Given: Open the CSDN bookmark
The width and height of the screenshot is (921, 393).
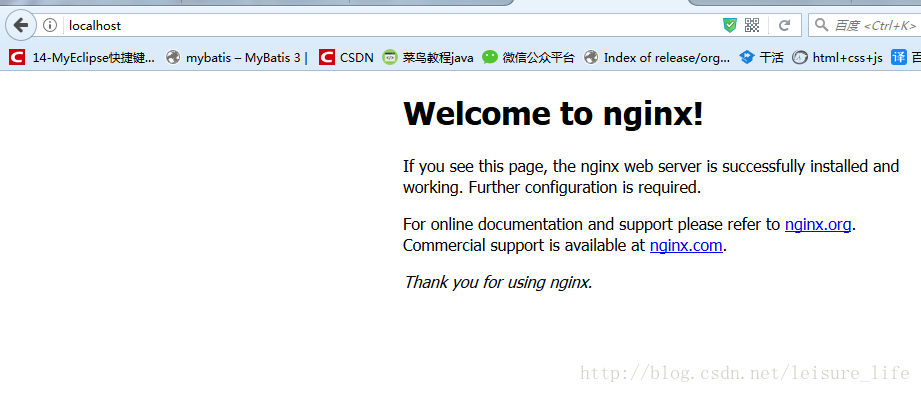Looking at the screenshot, I should [x=346, y=58].
